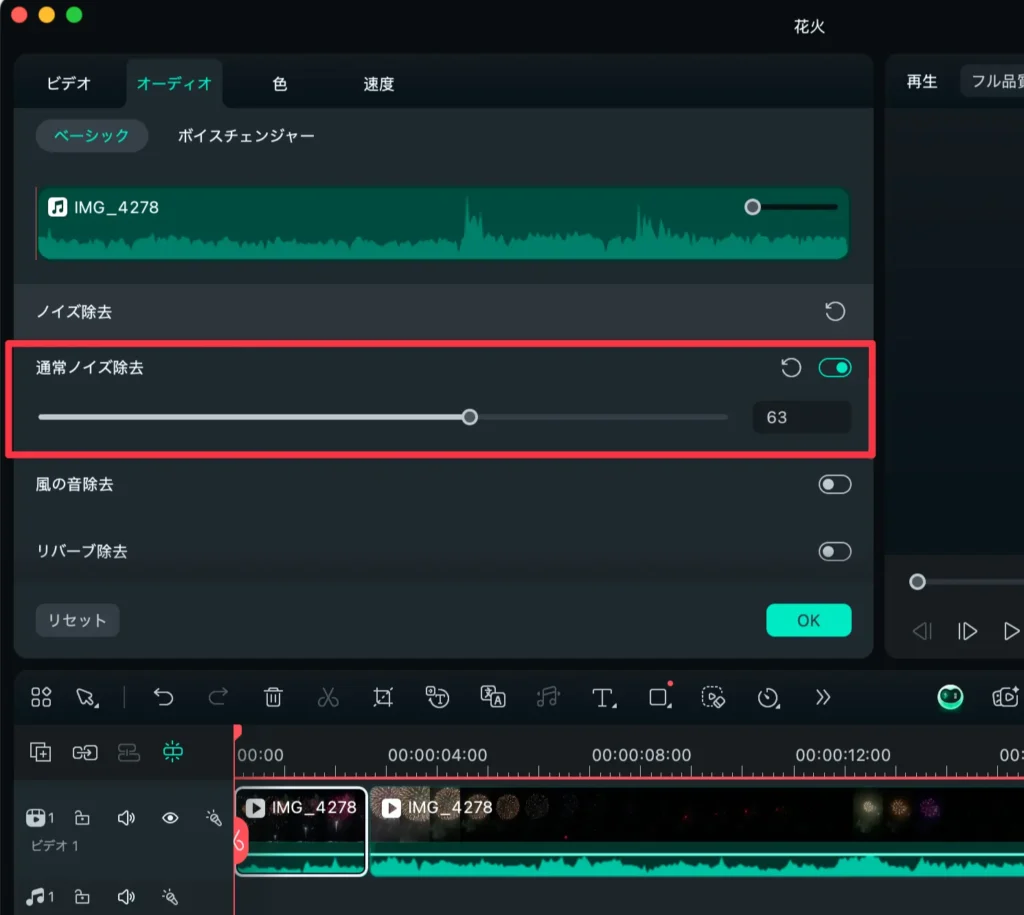Click the 通常ノイズ除去 slider handle
The width and height of the screenshot is (1024, 915).
[470, 417]
